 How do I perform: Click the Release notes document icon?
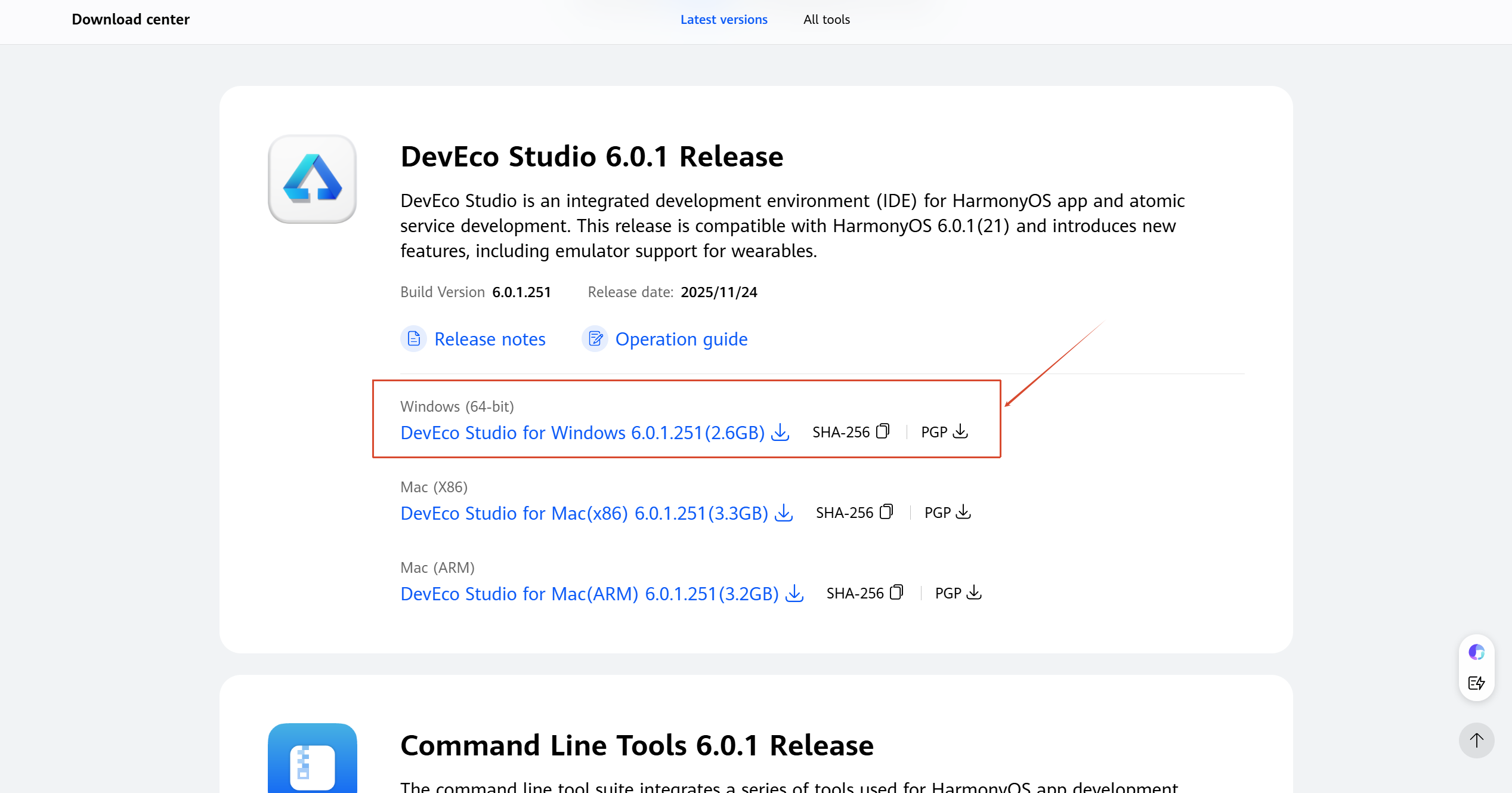413,339
